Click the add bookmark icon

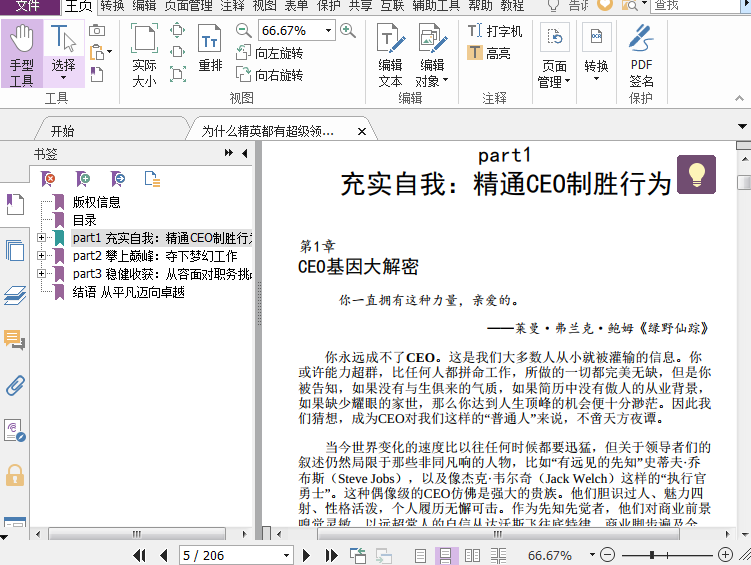point(83,179)
